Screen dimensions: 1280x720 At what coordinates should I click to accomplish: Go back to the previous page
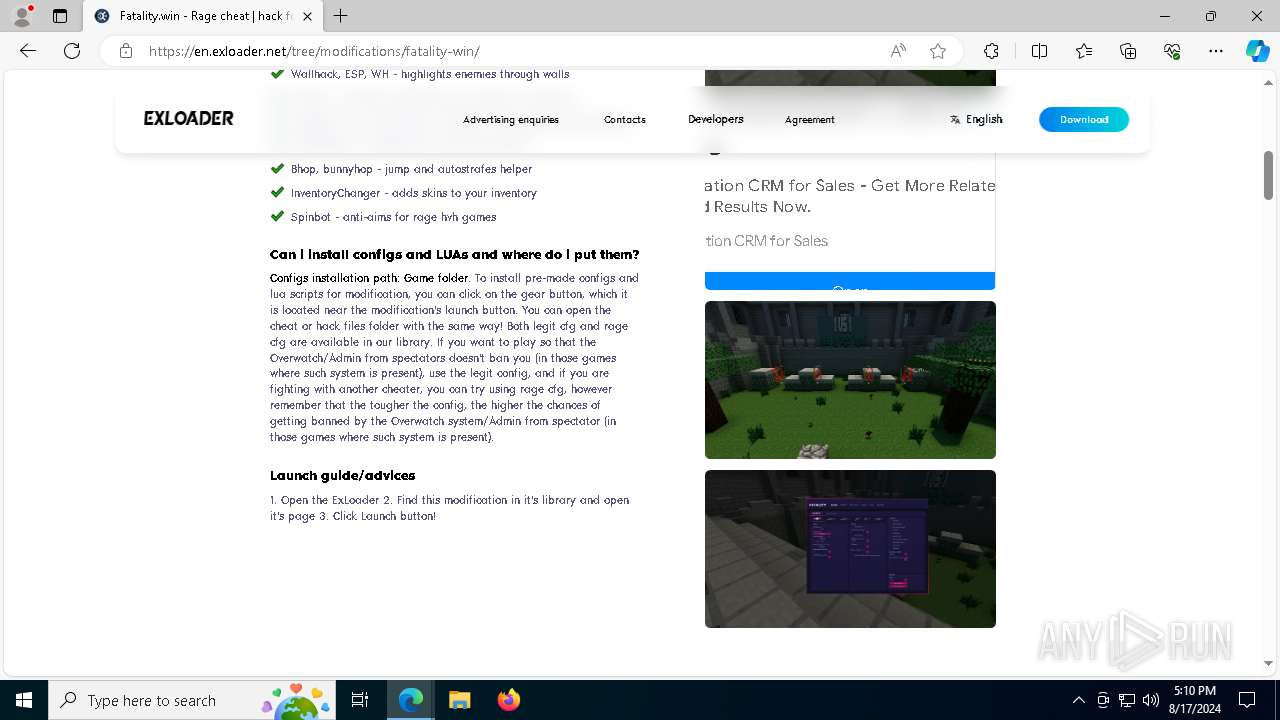pos(28,51)
